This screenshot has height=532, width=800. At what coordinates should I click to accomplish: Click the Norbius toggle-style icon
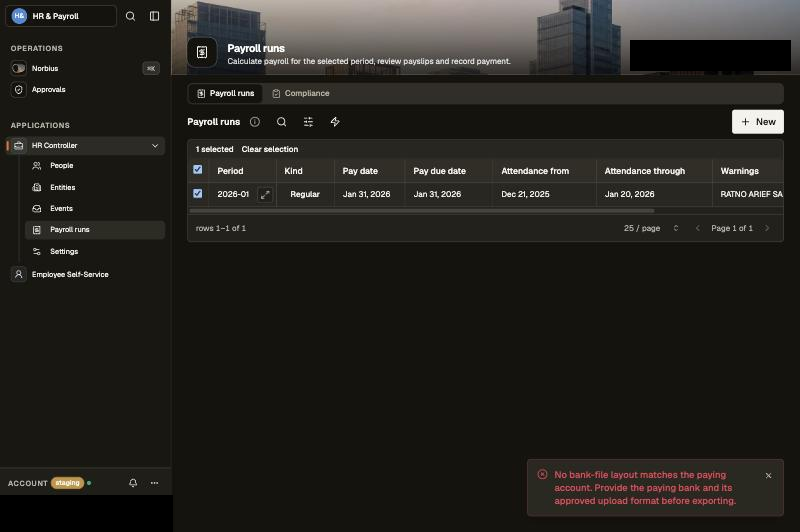[19, 68]
